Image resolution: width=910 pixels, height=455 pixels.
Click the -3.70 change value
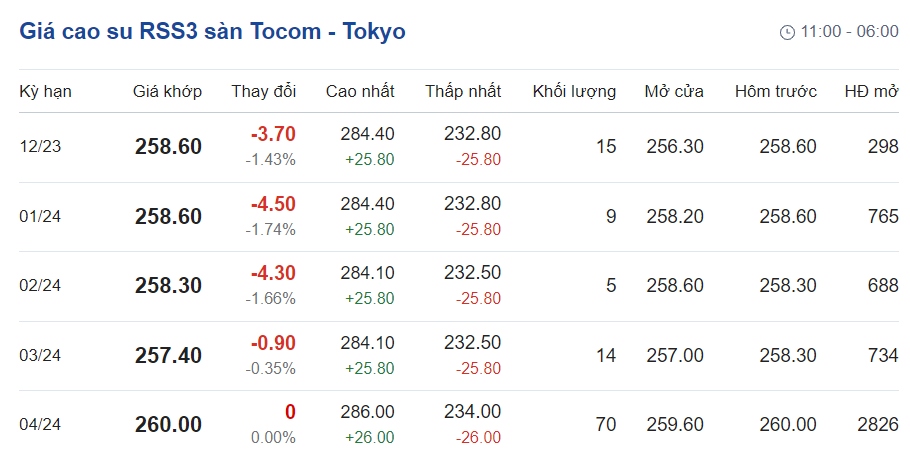273,134
